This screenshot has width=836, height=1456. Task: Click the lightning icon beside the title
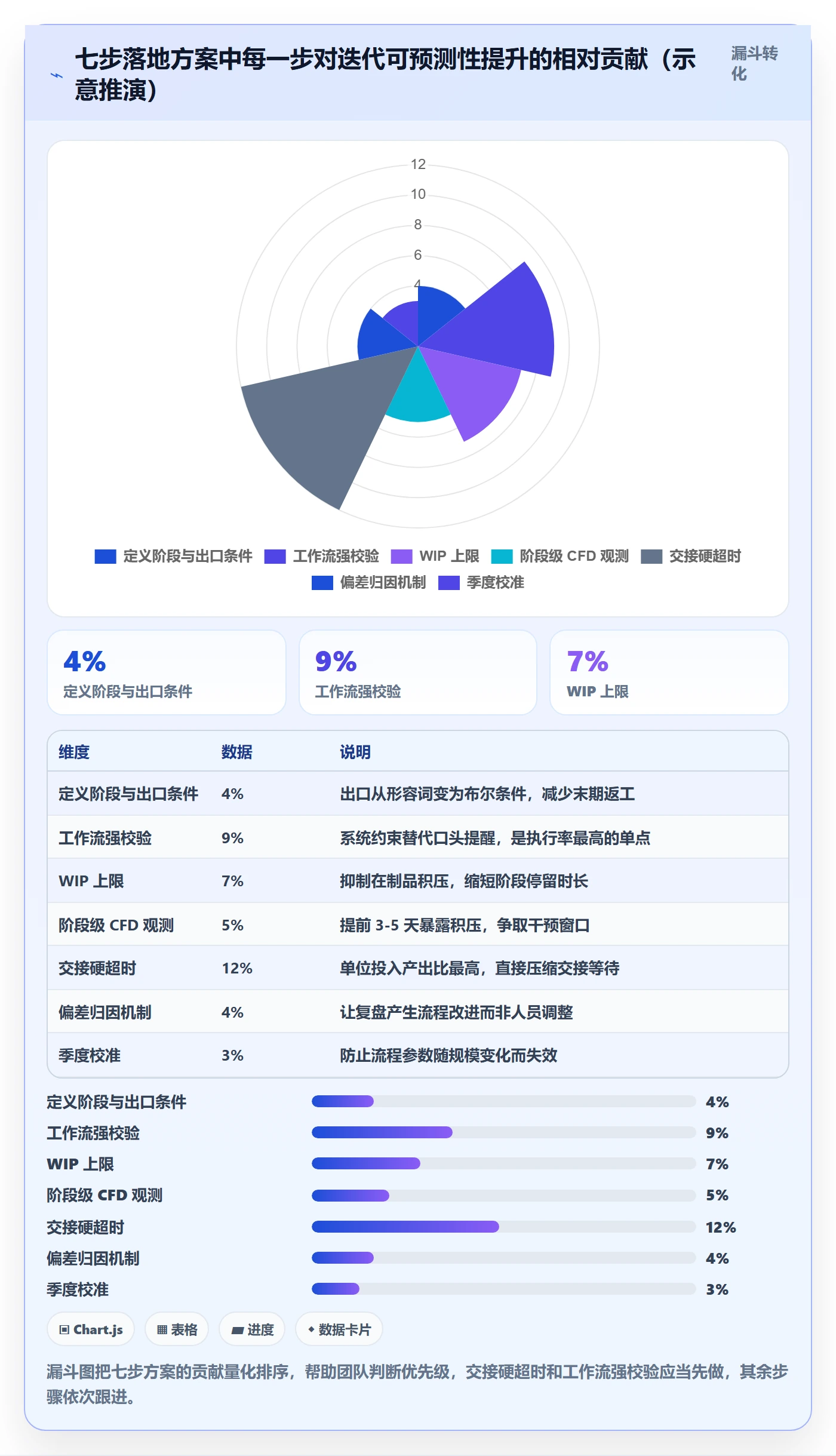point(57,75)
